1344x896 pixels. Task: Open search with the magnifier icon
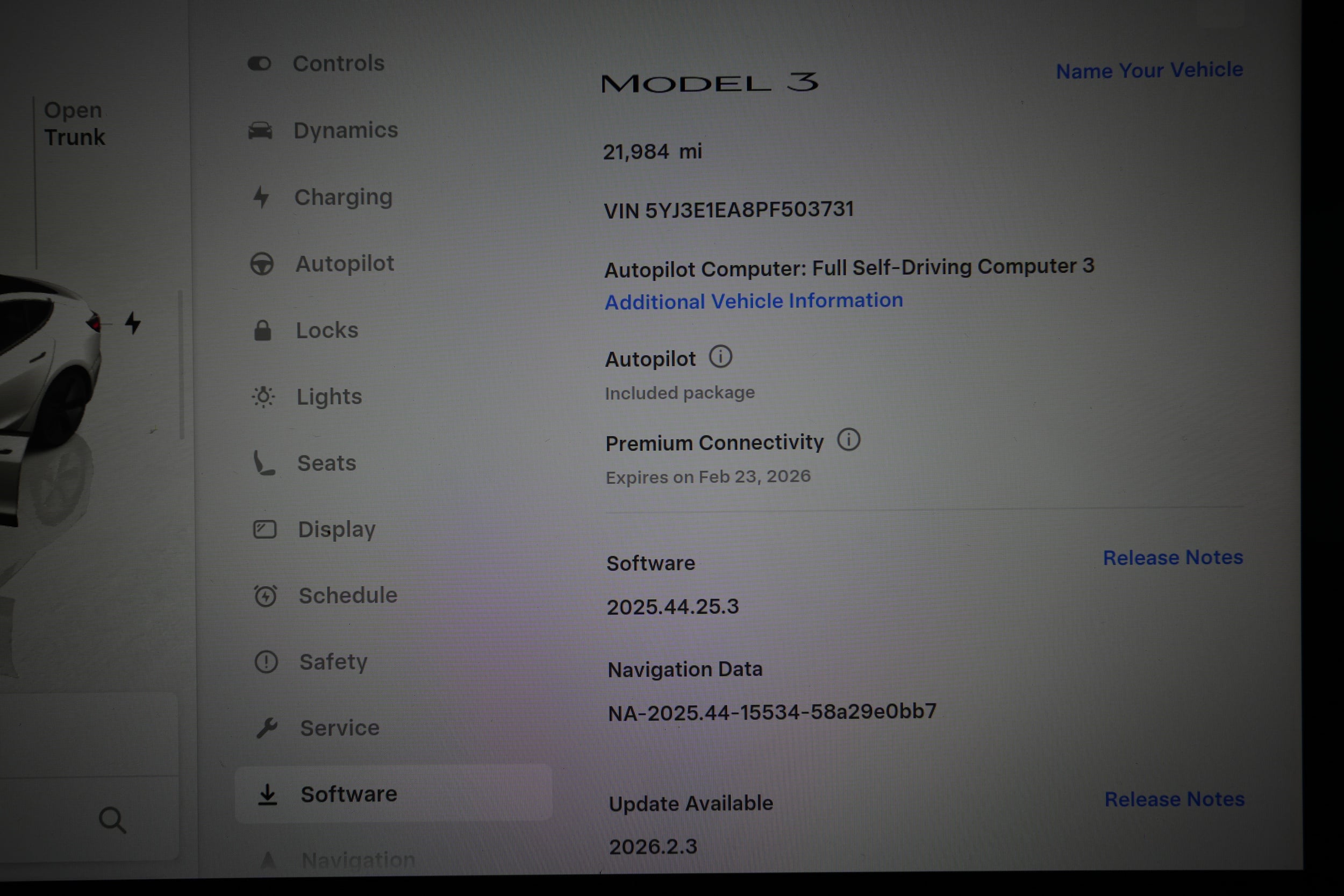pyautogui.click(x=113, y=820)
